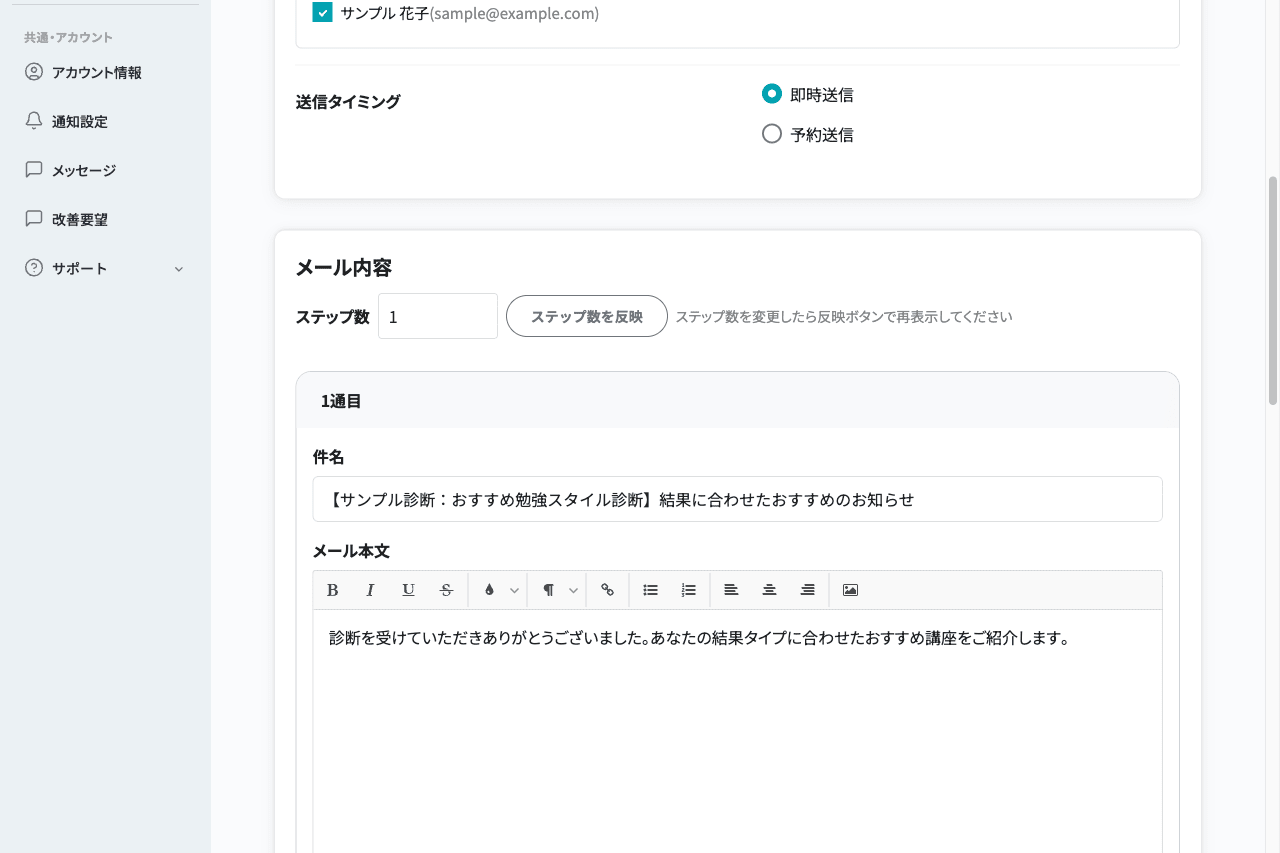Insert an image into mail body
Image resolution: width=1280 pixels, height=853 pixels.
tap(850, 590)
